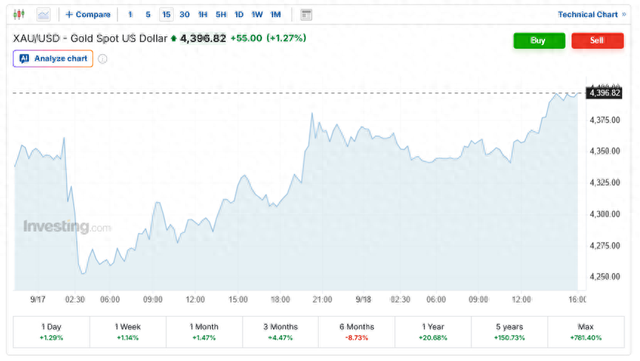The image size is (640, 361).
Task: Select the 5 years performance range
Action: (x=509, y=332)
